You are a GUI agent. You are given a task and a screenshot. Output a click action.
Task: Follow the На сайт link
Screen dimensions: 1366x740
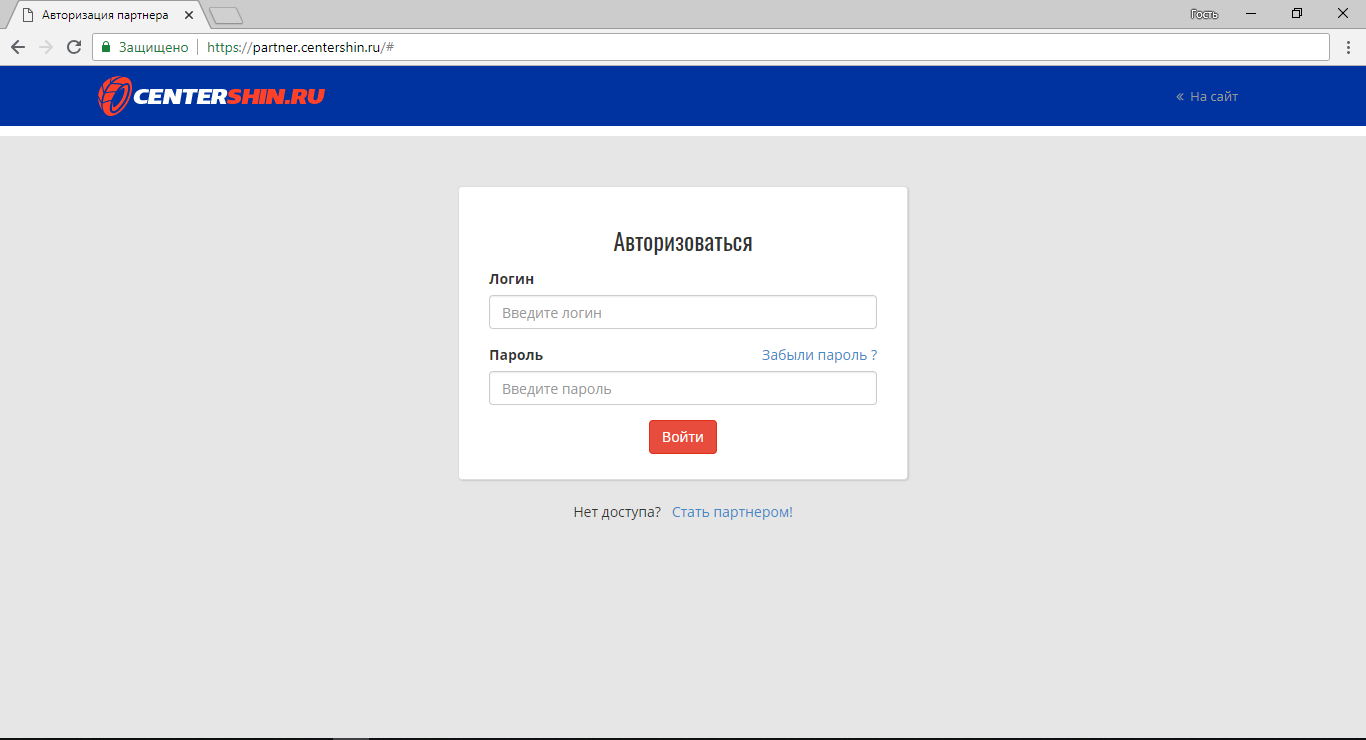click(x=1207, y=97)
